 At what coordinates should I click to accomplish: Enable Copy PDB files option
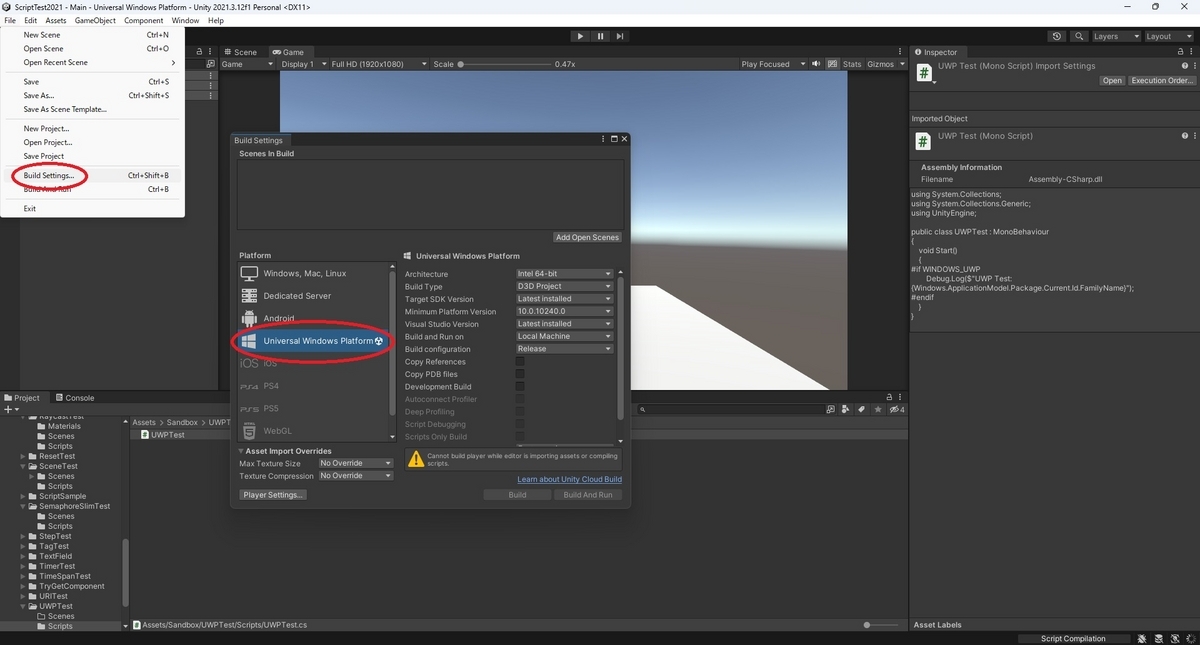[x=518, y=374]
